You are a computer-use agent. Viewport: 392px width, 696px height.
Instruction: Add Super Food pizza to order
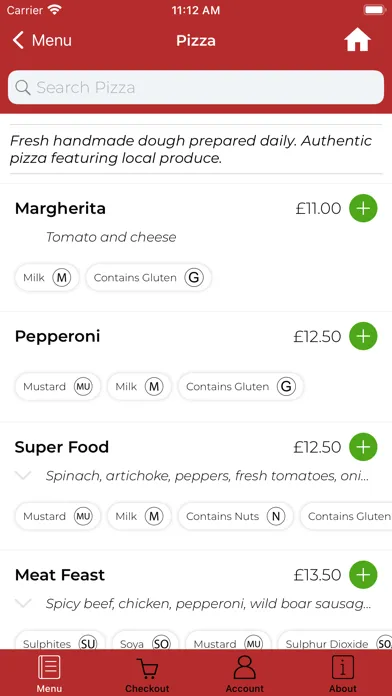coord(363,447)
